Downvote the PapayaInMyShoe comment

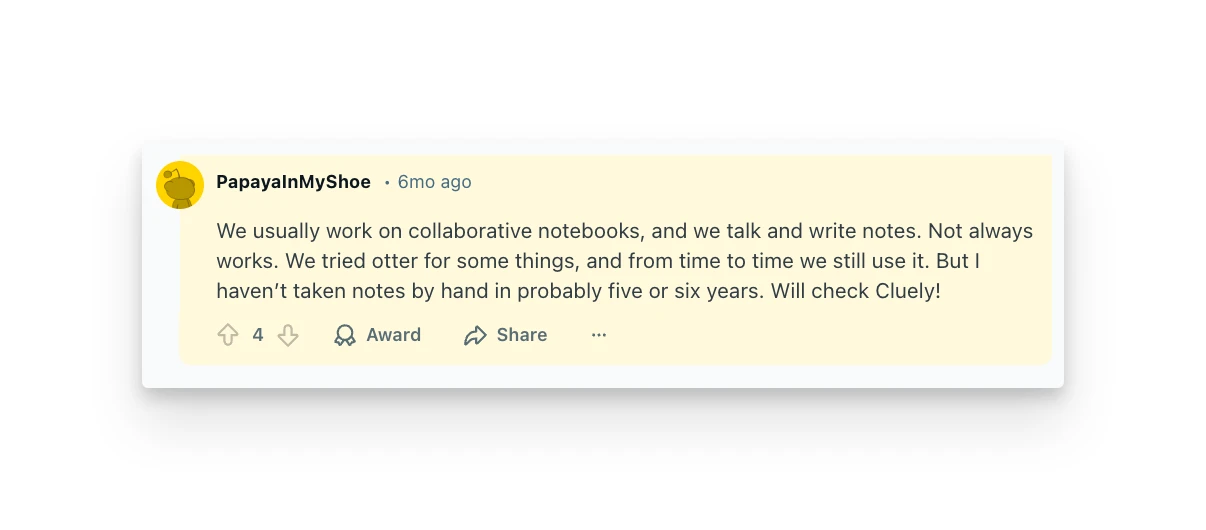[288, 335]
